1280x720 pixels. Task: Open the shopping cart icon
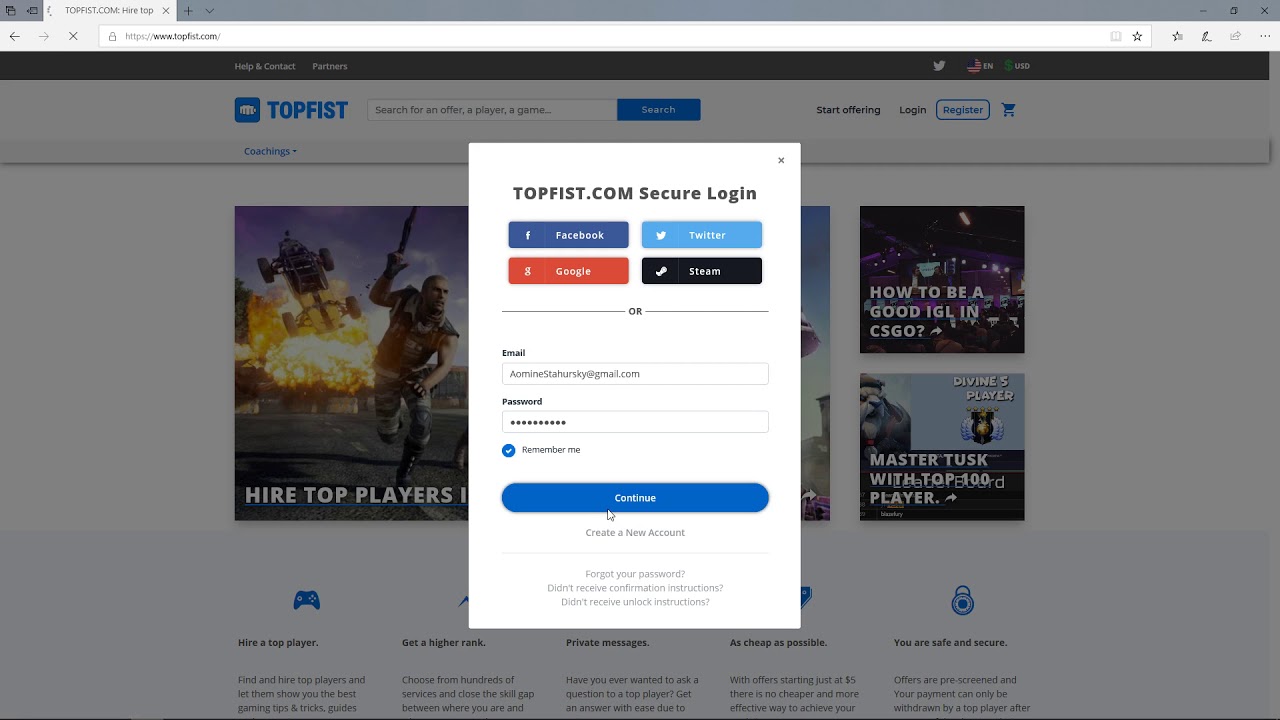[x=1008, y=110]
